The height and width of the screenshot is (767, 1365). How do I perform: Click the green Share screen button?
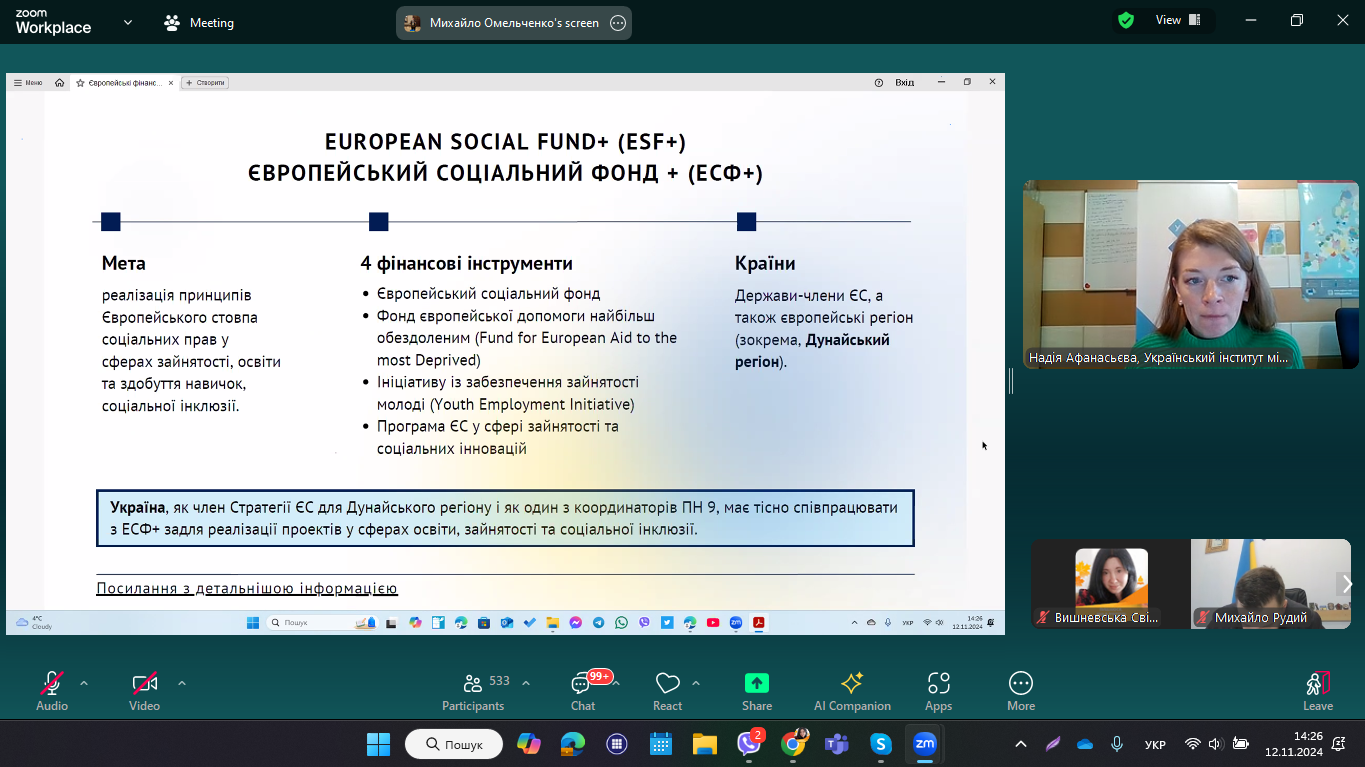tap(756, 690)
